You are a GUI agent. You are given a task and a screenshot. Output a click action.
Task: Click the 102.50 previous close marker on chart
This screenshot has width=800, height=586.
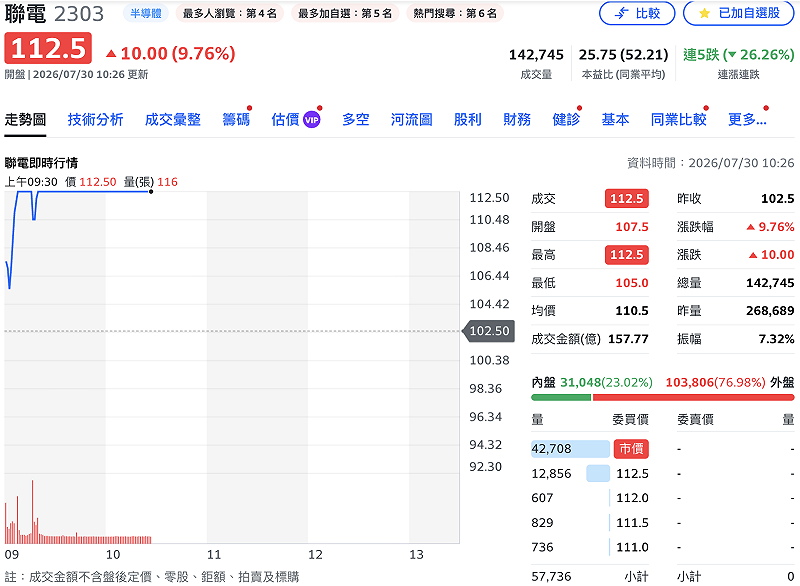click(x=489, y=331)
